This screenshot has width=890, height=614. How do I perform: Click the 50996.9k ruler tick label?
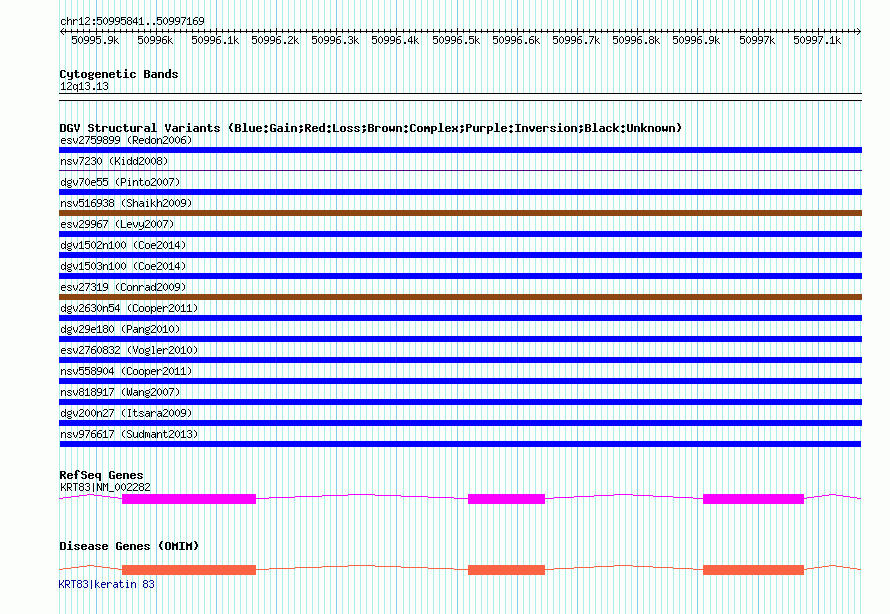point(696,40)
